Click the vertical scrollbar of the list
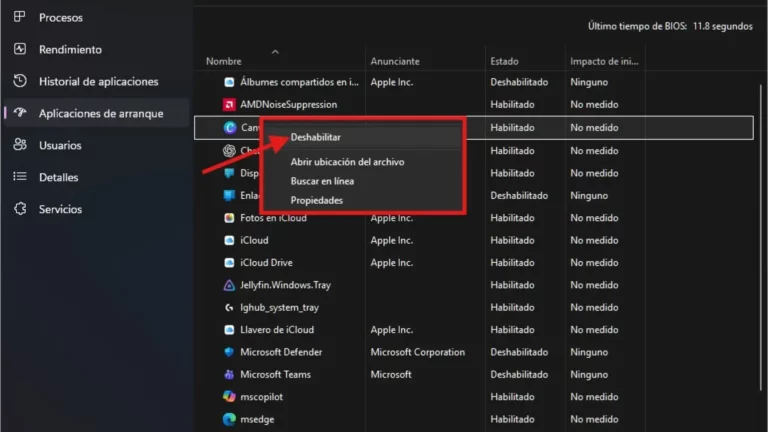 [761, 238]
